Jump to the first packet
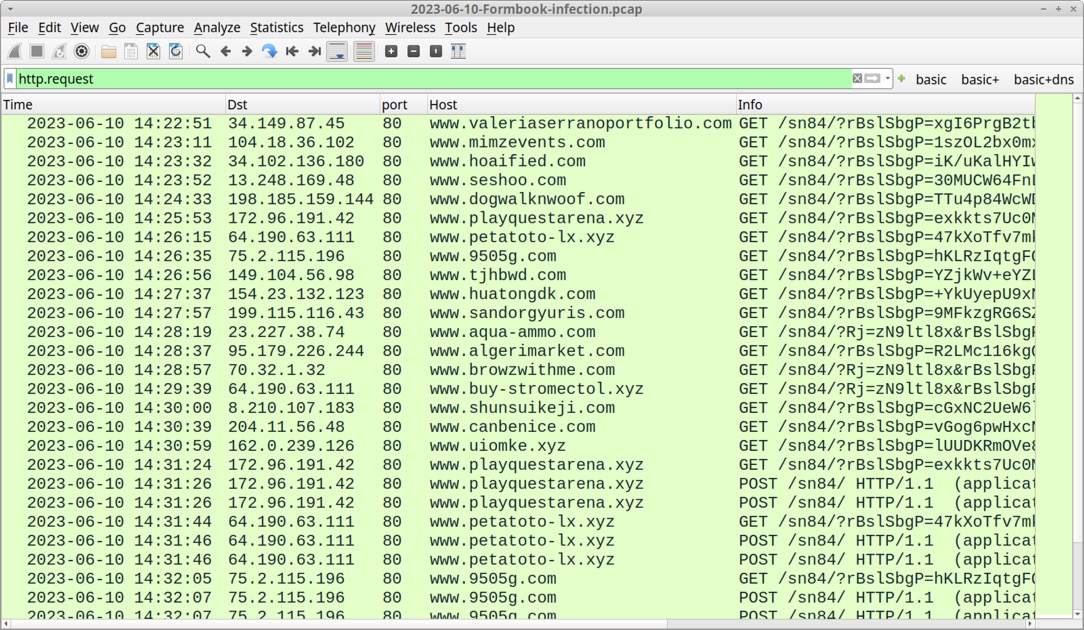Viewport: 1084px width, 630px height. 292,51
